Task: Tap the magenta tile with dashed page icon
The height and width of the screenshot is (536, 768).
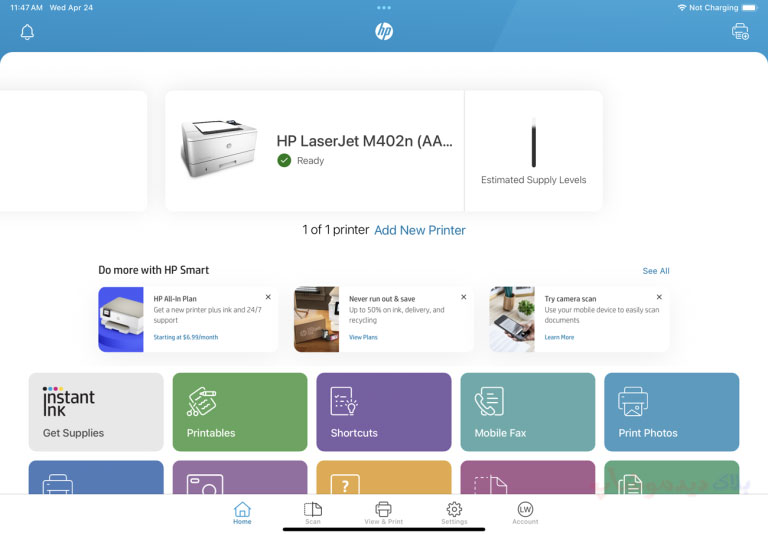Action: [528, 477]
